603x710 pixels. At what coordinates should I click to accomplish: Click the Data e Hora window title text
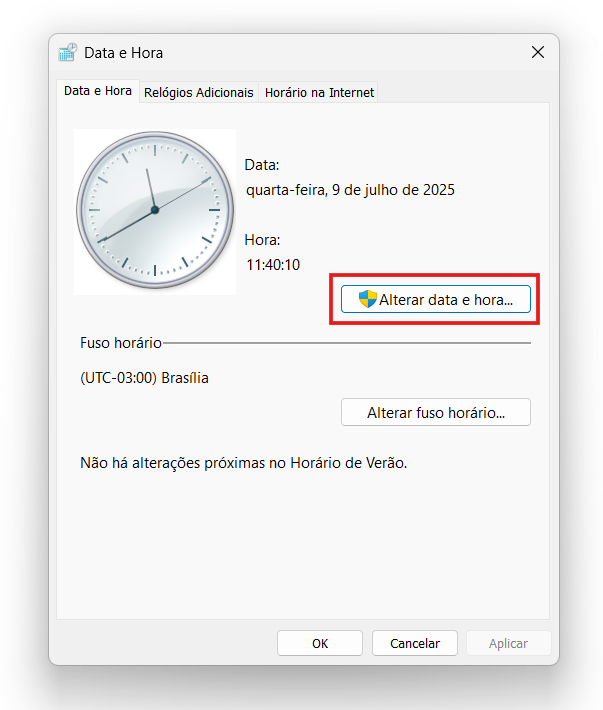[123, 53]
